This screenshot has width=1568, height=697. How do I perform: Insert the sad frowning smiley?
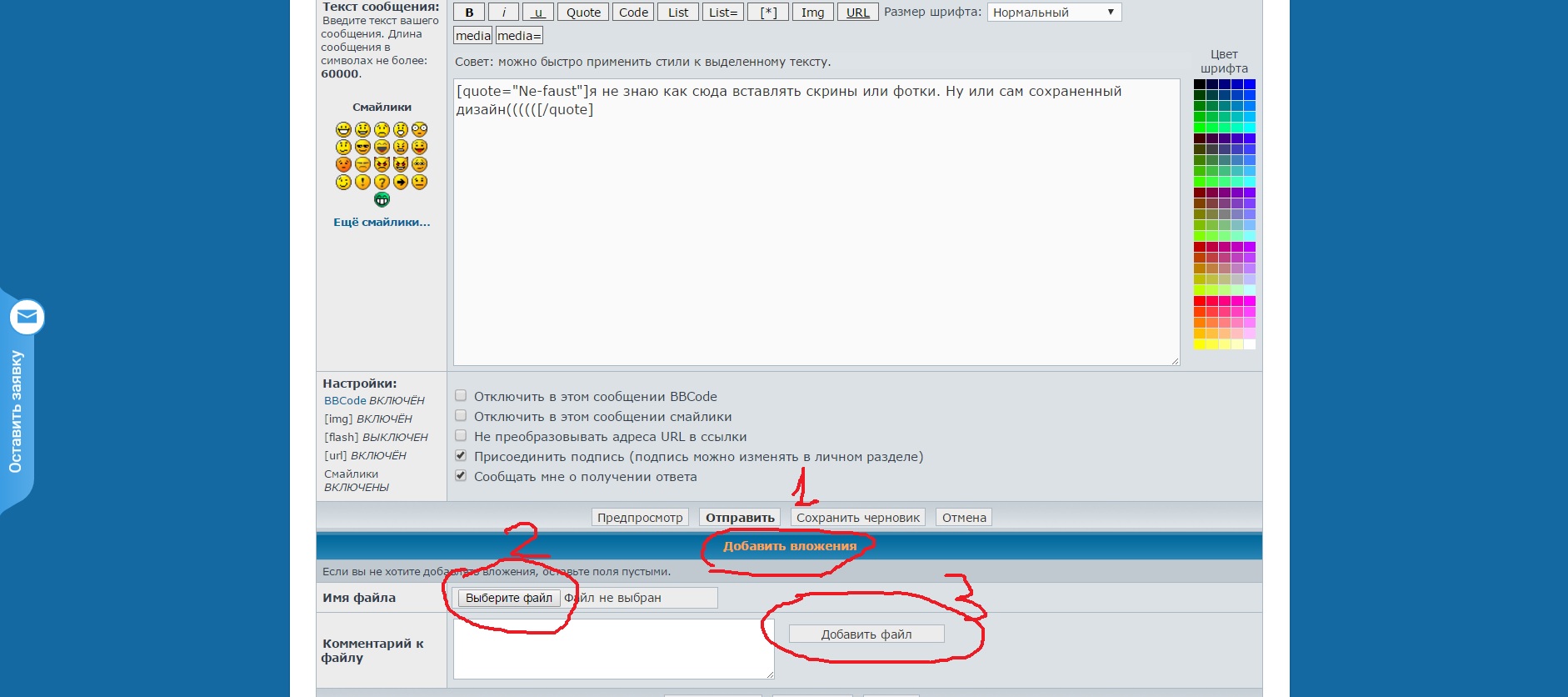(382, 129)
